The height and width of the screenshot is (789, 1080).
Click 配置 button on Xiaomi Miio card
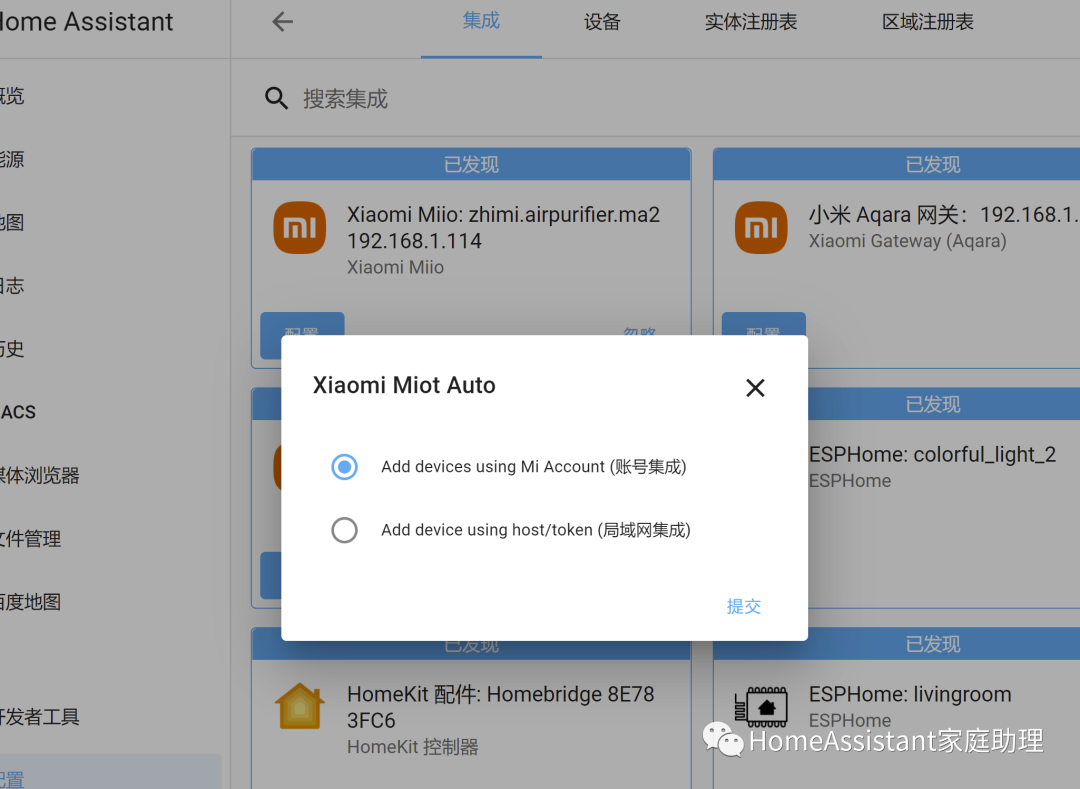click(x=302, y=331)
